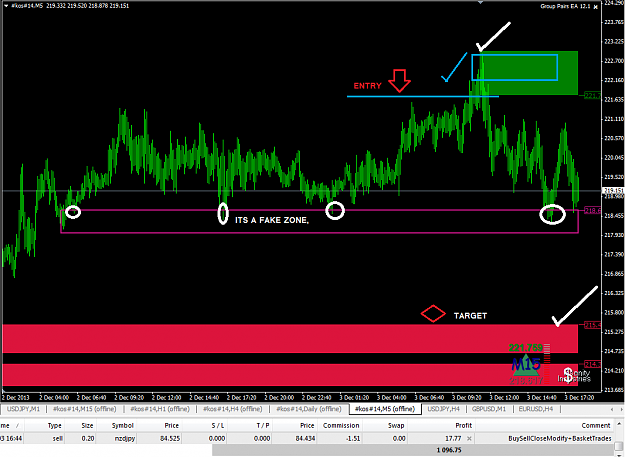The width and height of the screenshot is (625, 457).
Task: Click the BuySellCloseModify+BasketTrades comment
Action: pyautogui.click(x=560, y=438)
